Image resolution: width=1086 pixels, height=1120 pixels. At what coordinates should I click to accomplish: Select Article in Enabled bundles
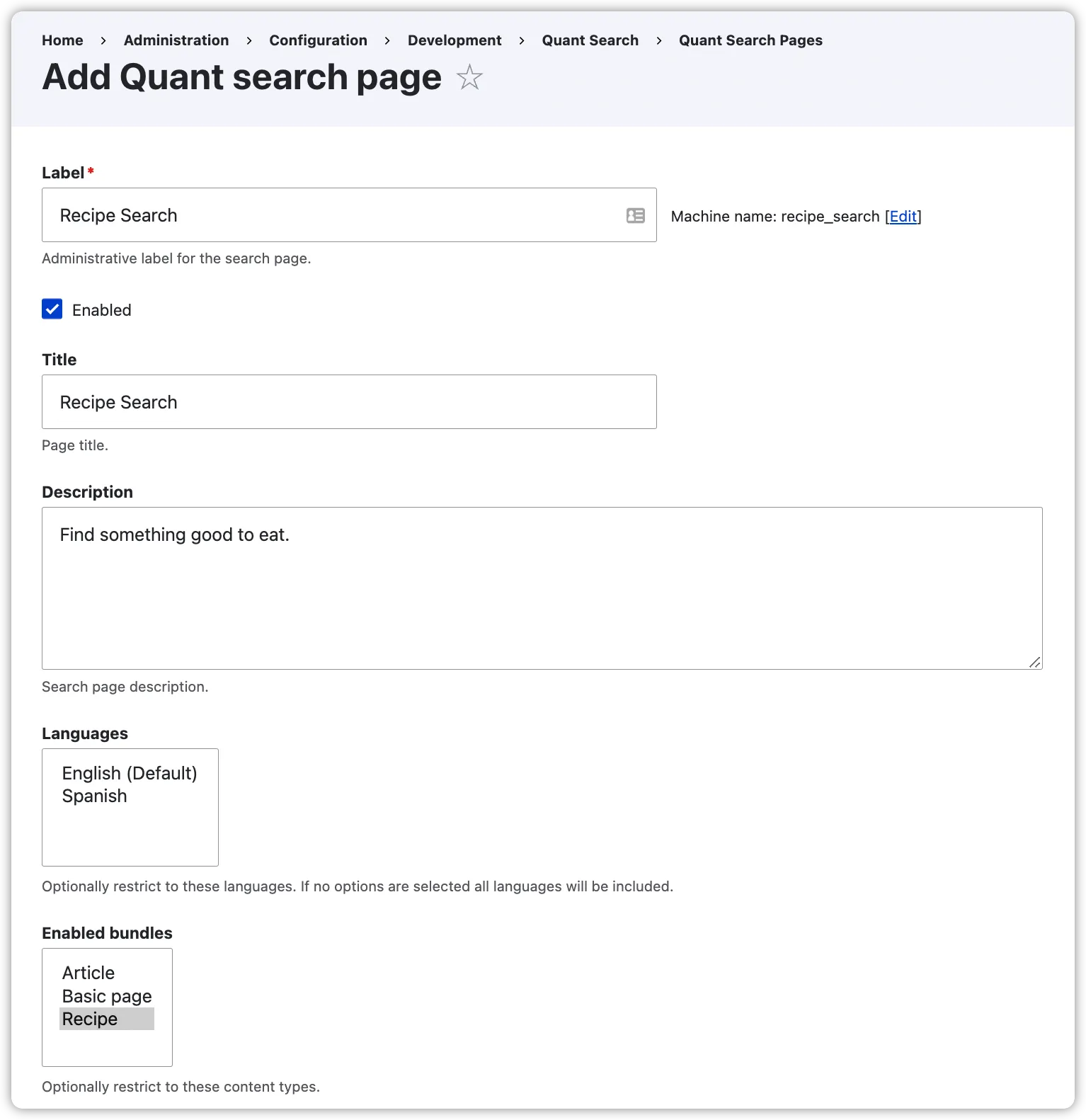click(x=87, y=973)
